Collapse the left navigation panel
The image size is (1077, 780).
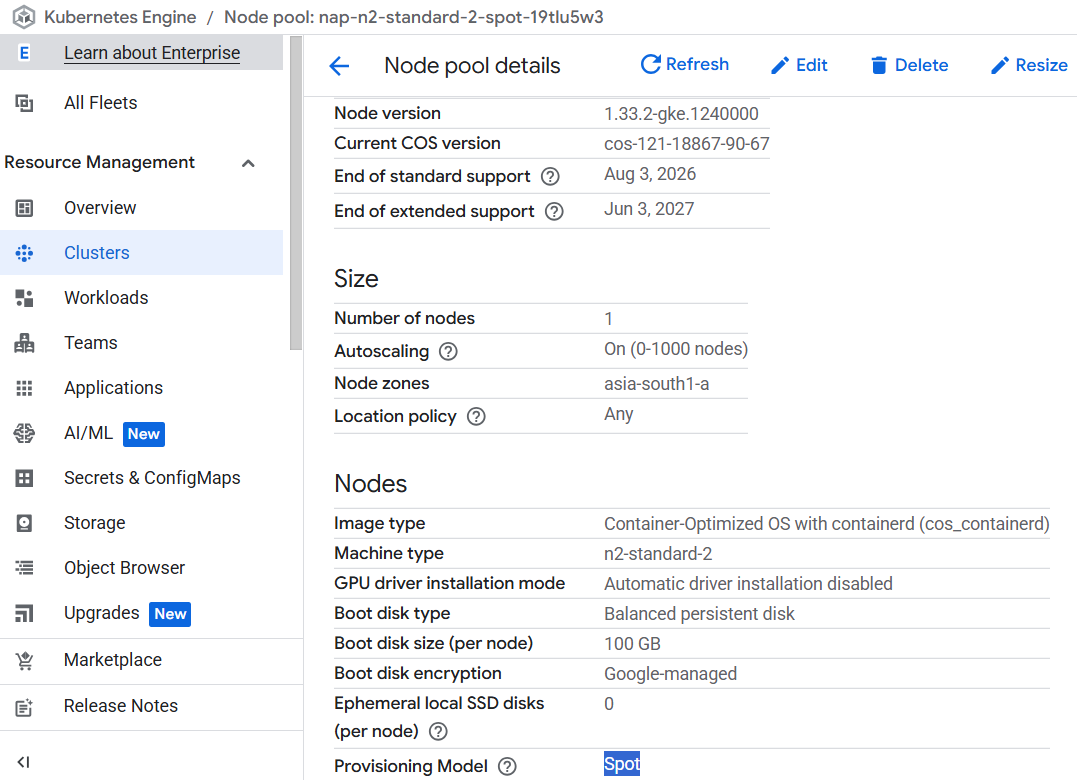[24, 762]
